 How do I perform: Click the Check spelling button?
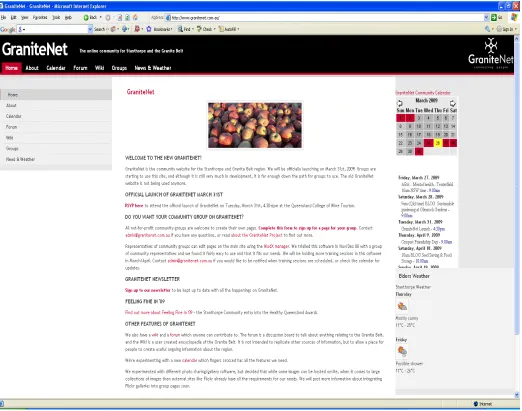[x=205, y=29]
